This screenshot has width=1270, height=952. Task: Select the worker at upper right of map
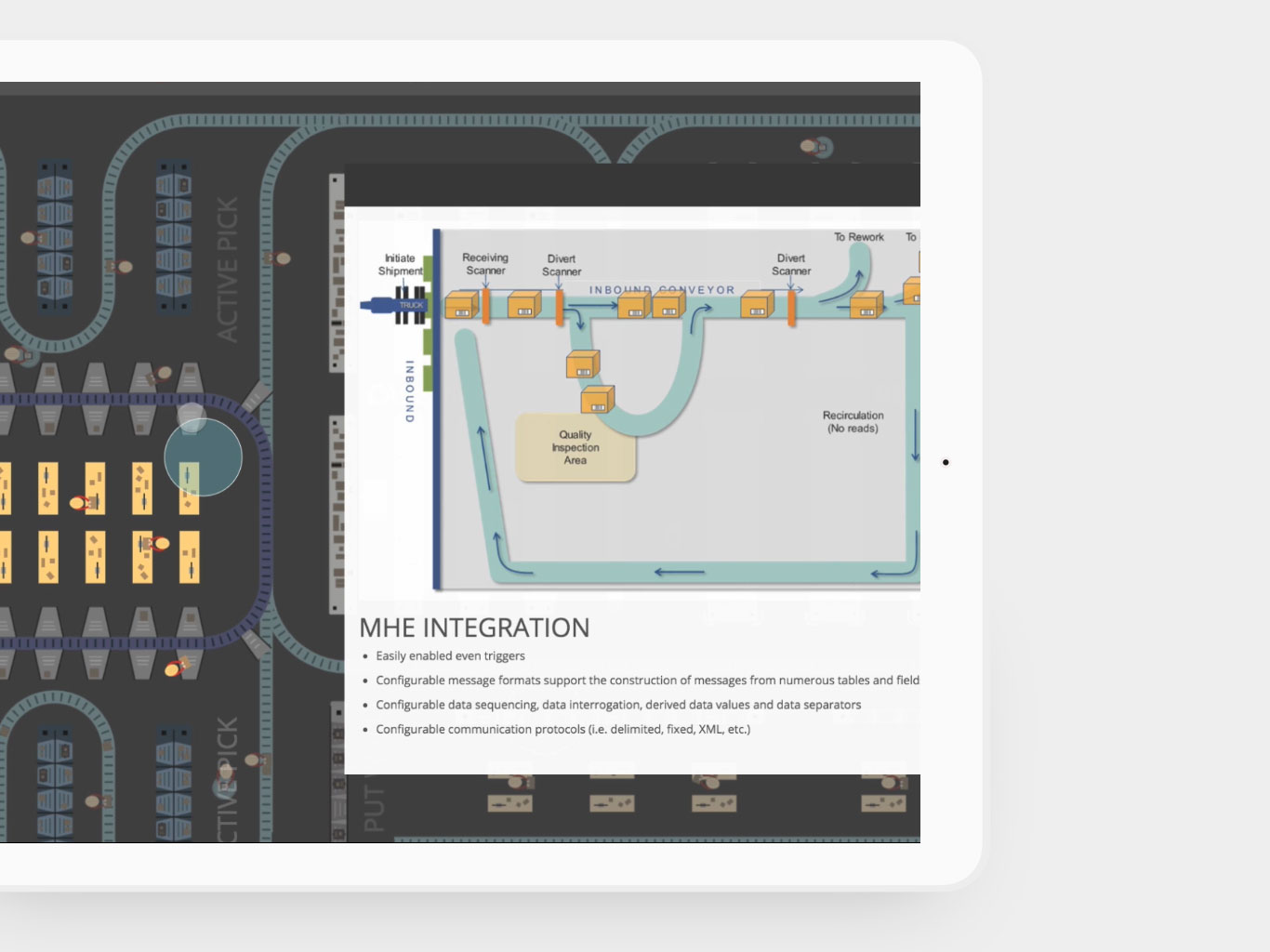[816, 146]
